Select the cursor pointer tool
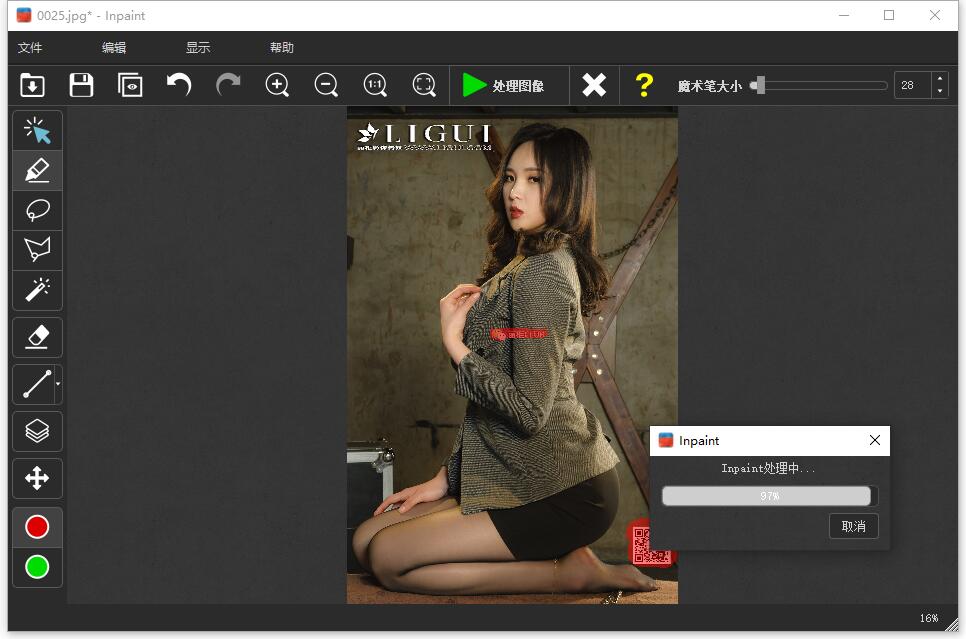 coord(37,130)
